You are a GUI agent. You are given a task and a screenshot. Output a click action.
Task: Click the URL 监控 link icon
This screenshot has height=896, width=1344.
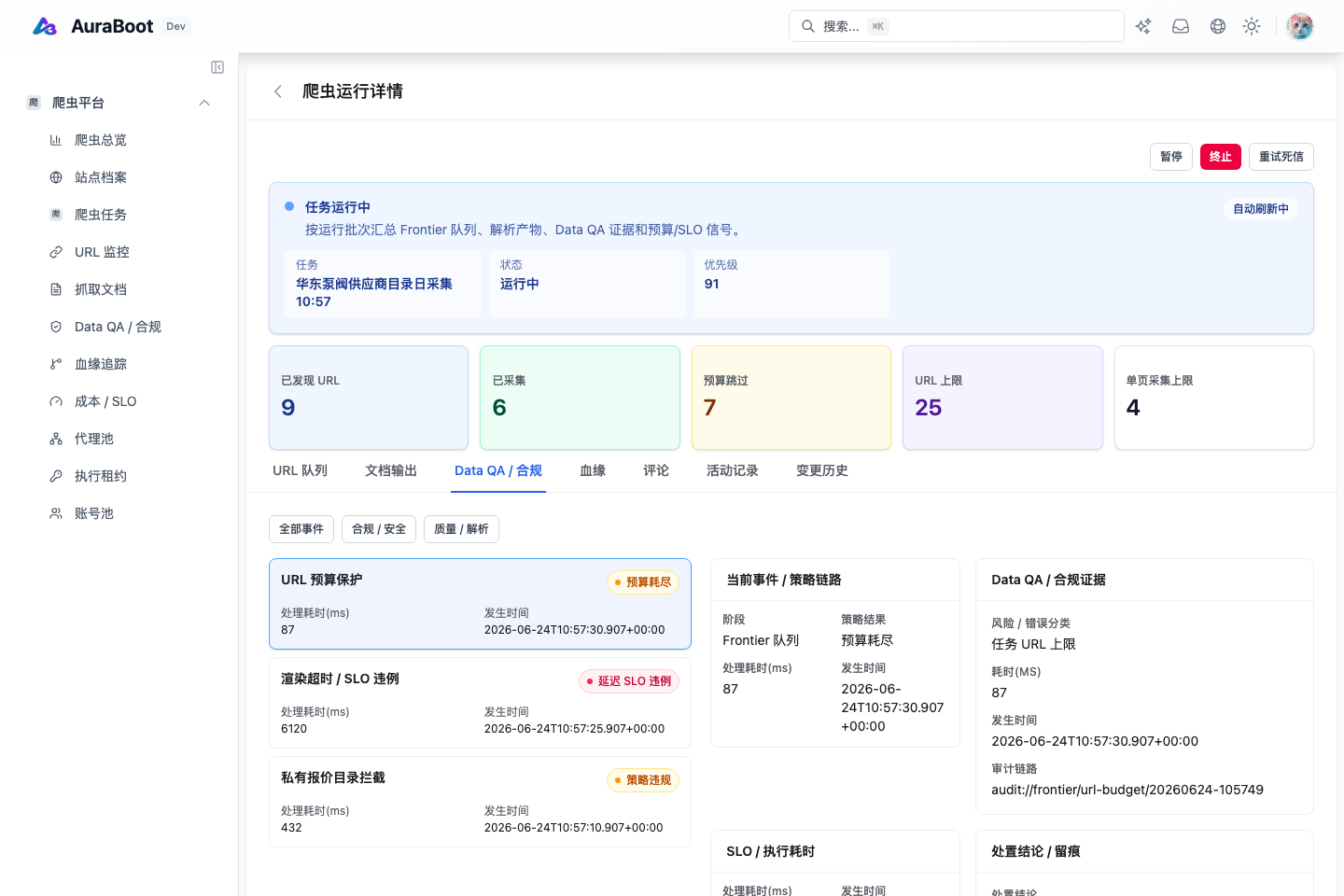(x=56, y=252)
